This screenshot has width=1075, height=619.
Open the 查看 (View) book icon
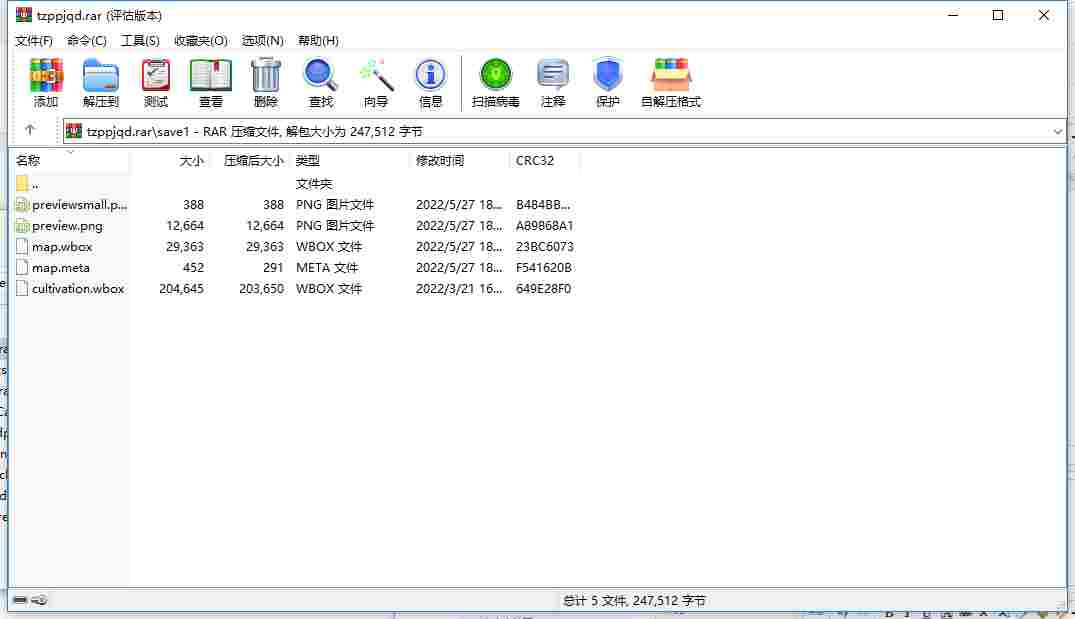click(210, 82)
